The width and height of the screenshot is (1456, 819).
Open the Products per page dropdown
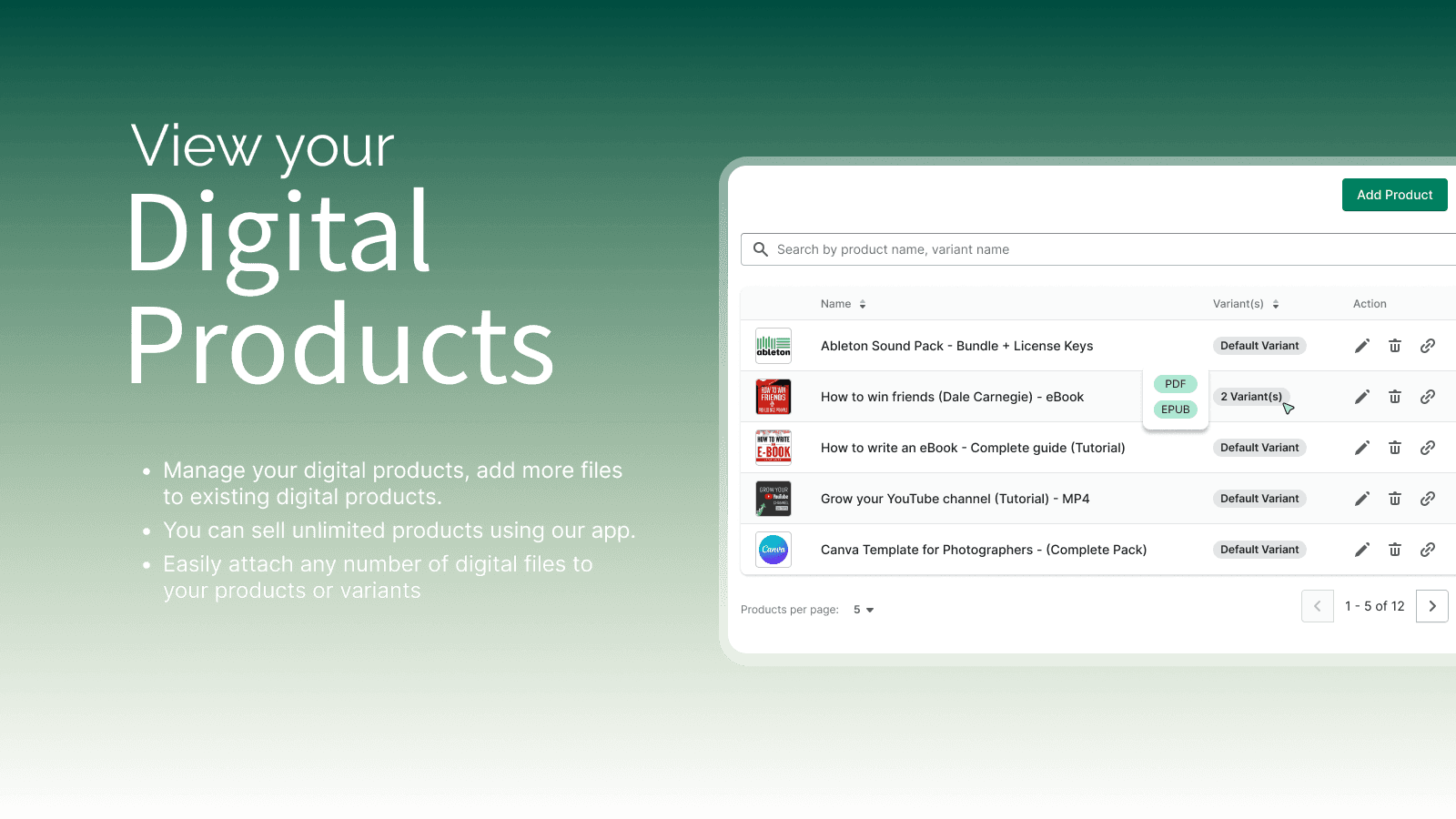(x=863, y=610)
